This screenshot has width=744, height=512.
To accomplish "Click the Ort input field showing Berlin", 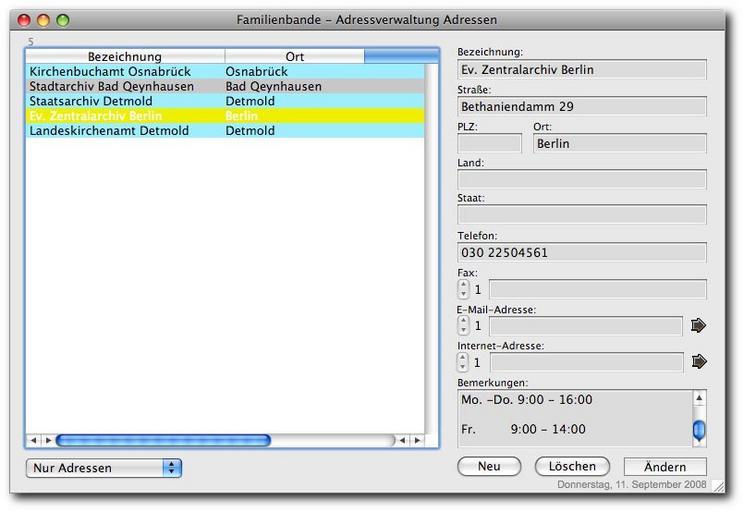I will (x=620, y=143).
